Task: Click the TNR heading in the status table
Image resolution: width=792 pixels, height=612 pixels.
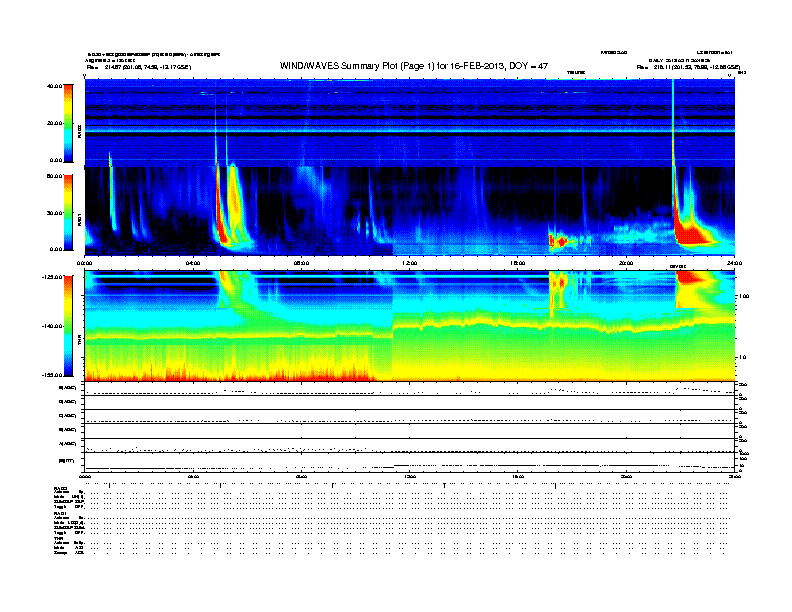Action: click(x=59, y=539)
